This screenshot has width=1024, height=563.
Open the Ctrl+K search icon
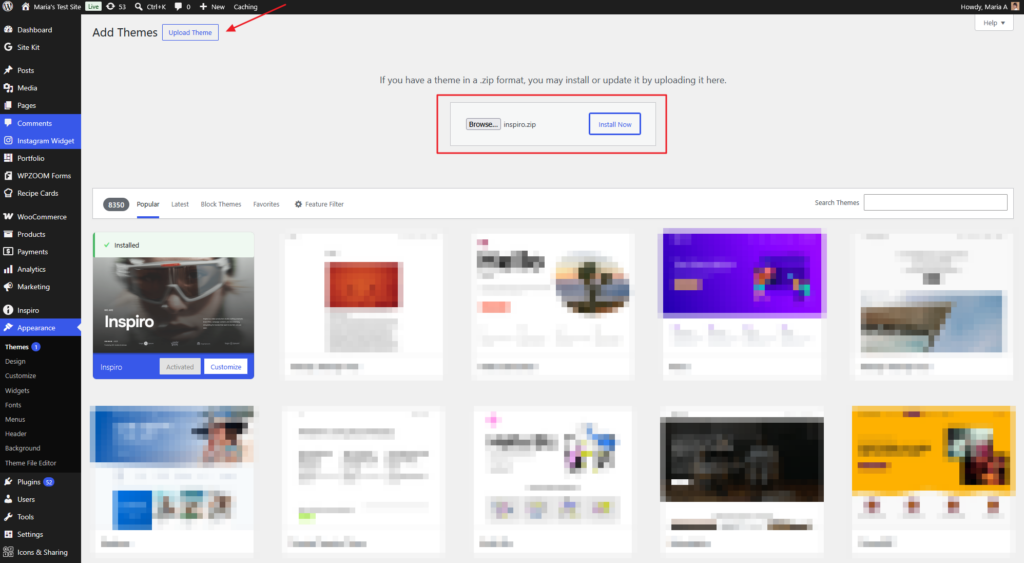[150, 7]
